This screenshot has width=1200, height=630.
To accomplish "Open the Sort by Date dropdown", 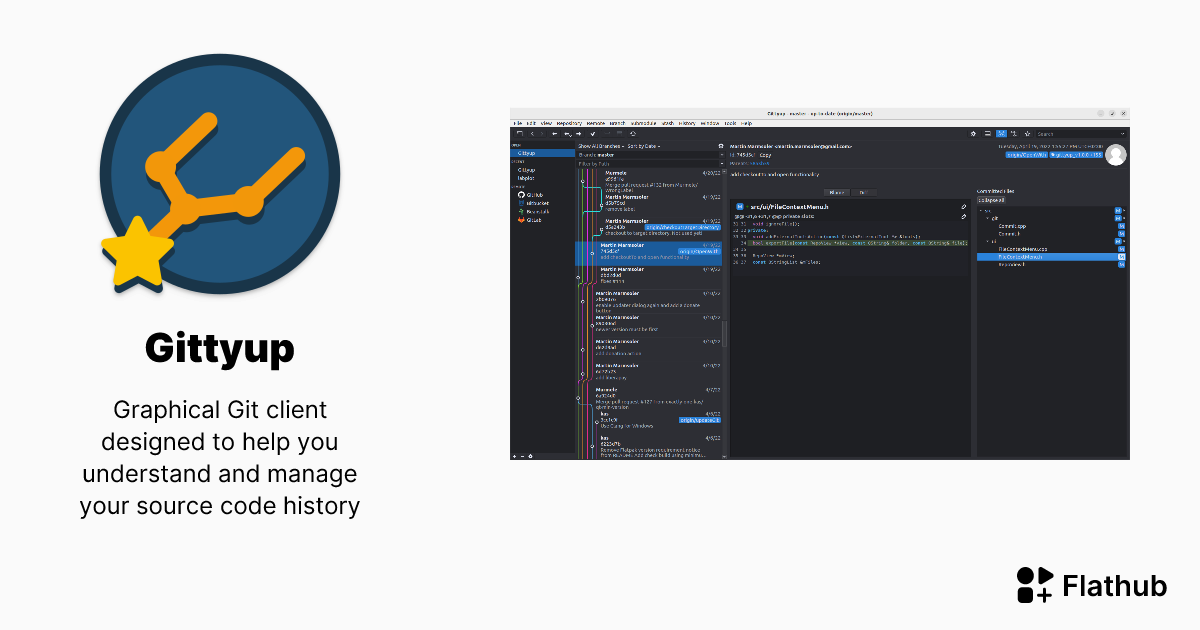I will click(643, 146).
